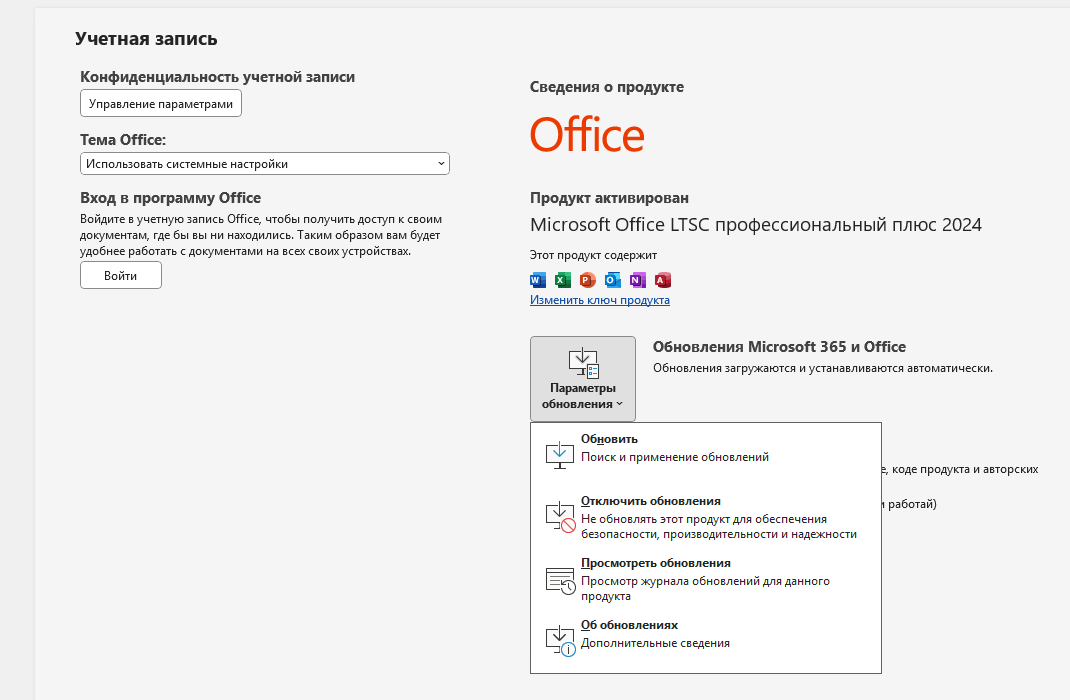Click the OneNote app icon
1070x700 pixels.
point(638,280)
